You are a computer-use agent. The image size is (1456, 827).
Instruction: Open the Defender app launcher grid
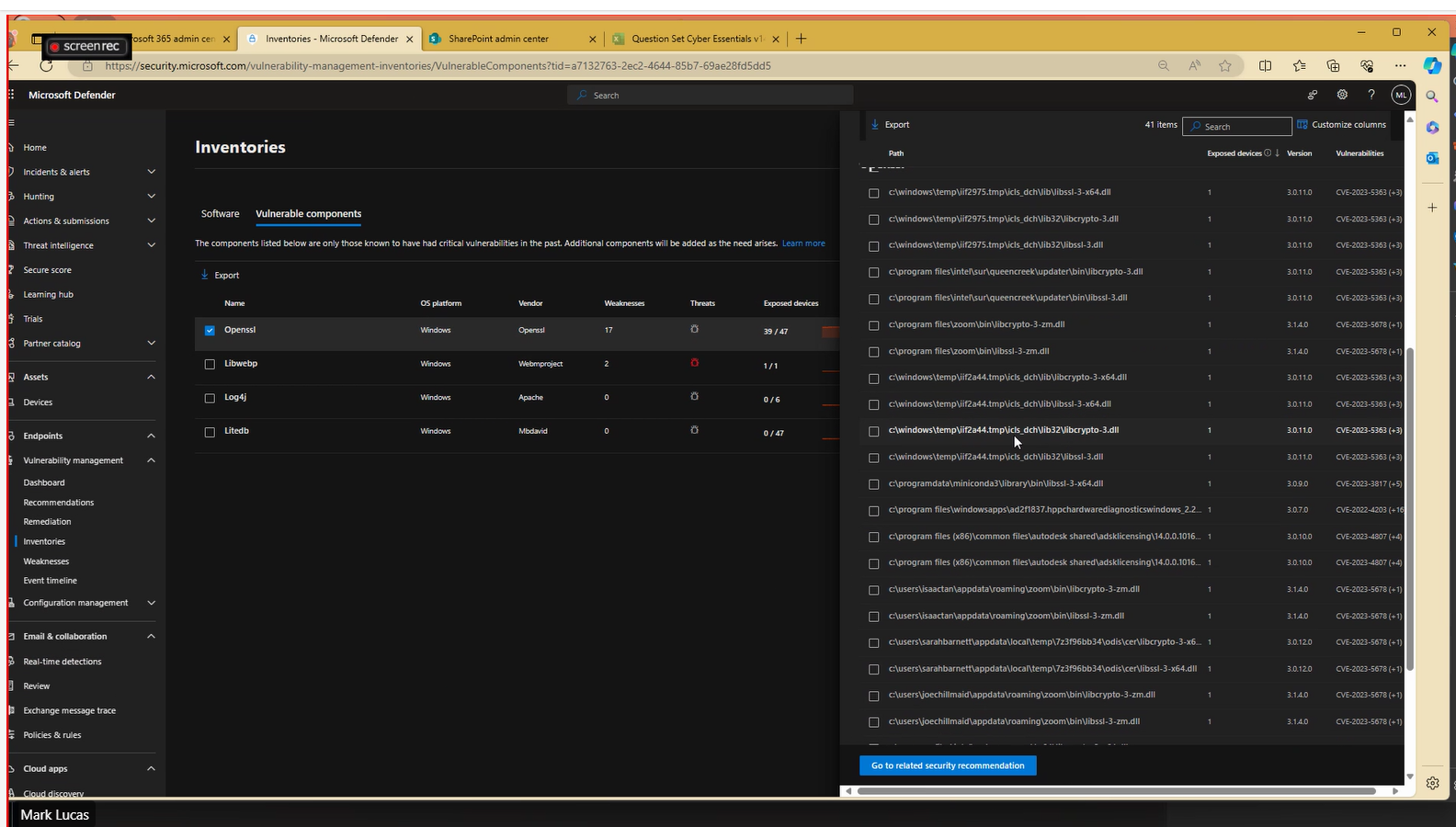11,95
